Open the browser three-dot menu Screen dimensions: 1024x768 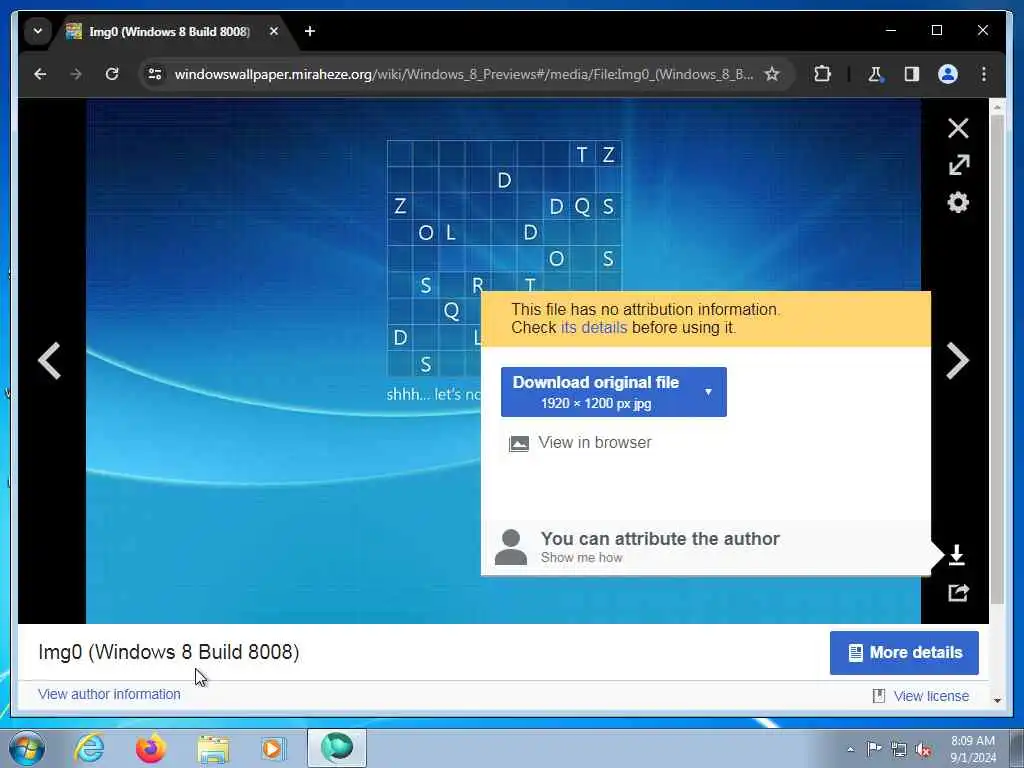[x=984, y=74]
